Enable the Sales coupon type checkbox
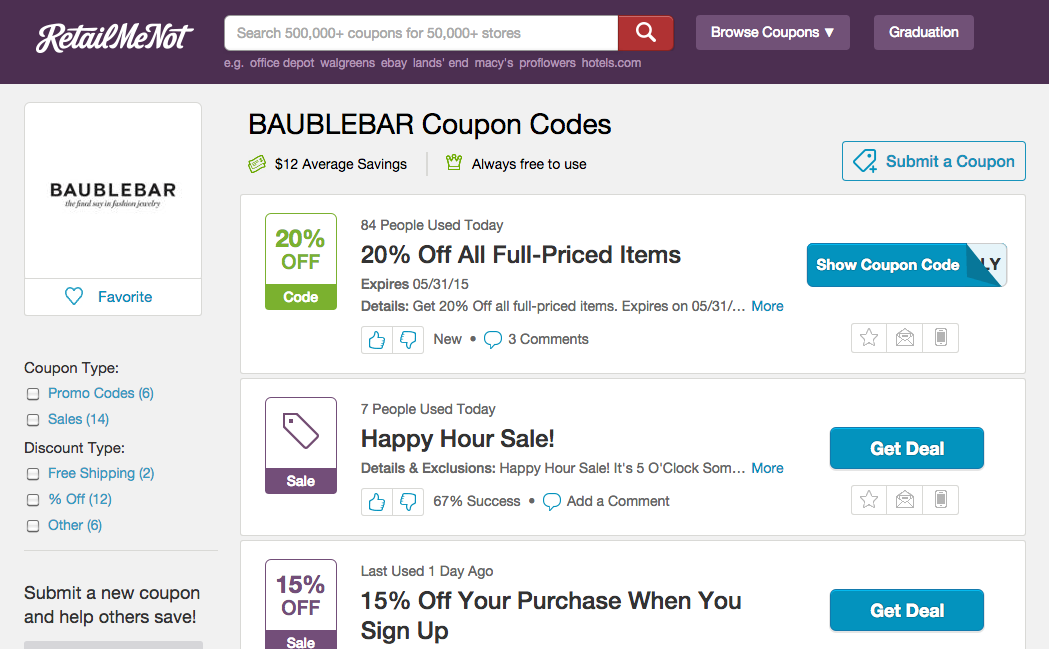The image size is (1049, 649). pyautogui.click(x=33, y=420)
